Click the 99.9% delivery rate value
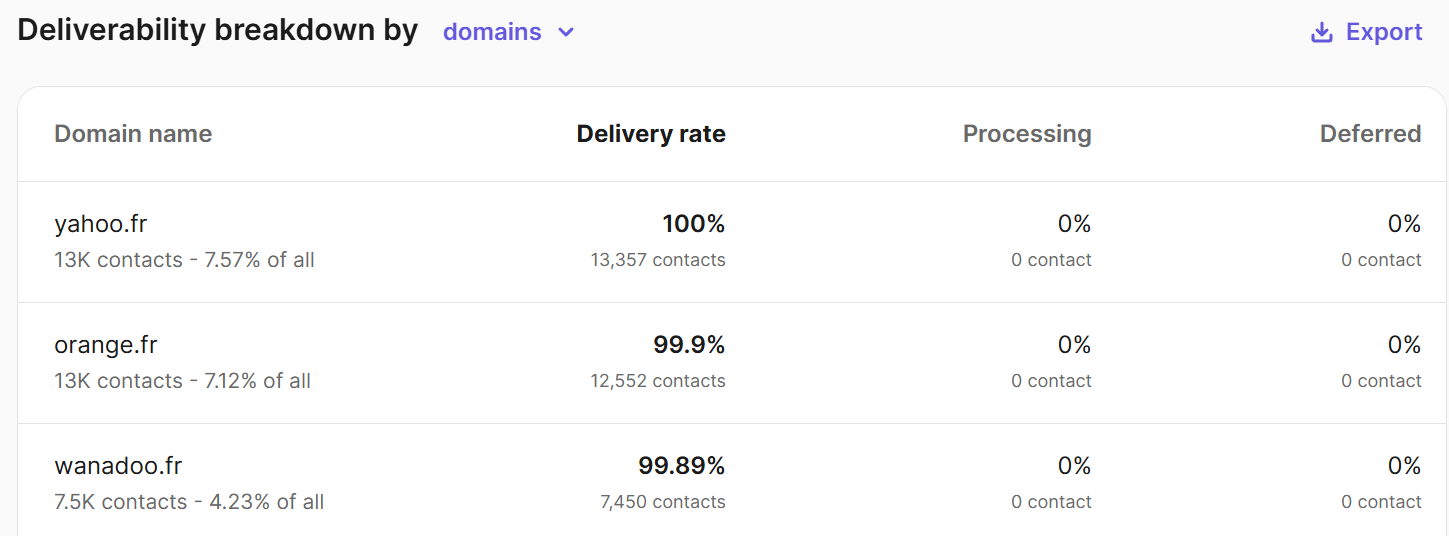 click(689, 345)
